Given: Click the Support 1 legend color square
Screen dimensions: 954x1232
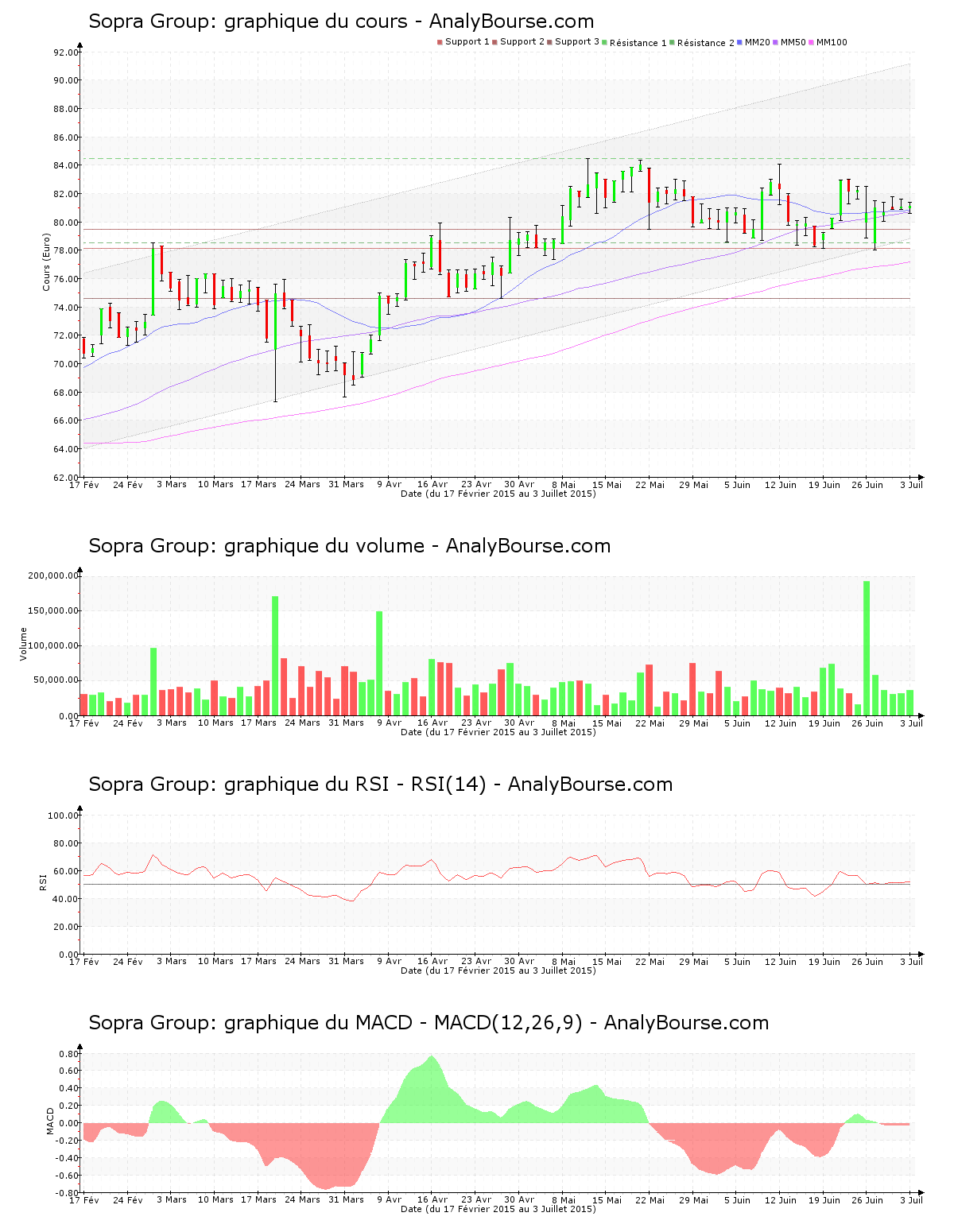Looking at the screenshot, I should [x=440, y=42].
